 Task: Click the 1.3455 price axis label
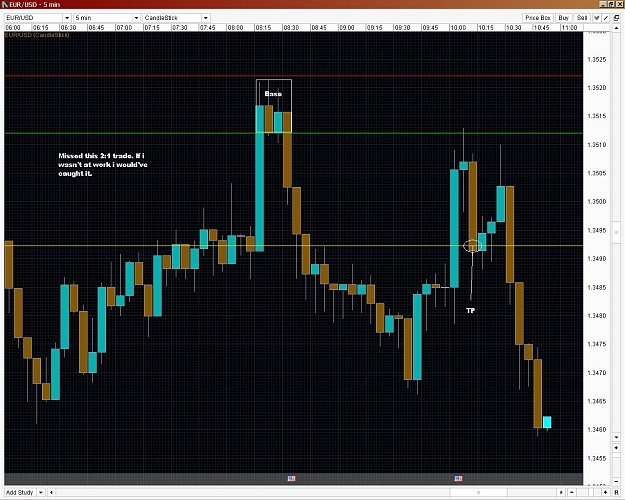tap(597, 459)
